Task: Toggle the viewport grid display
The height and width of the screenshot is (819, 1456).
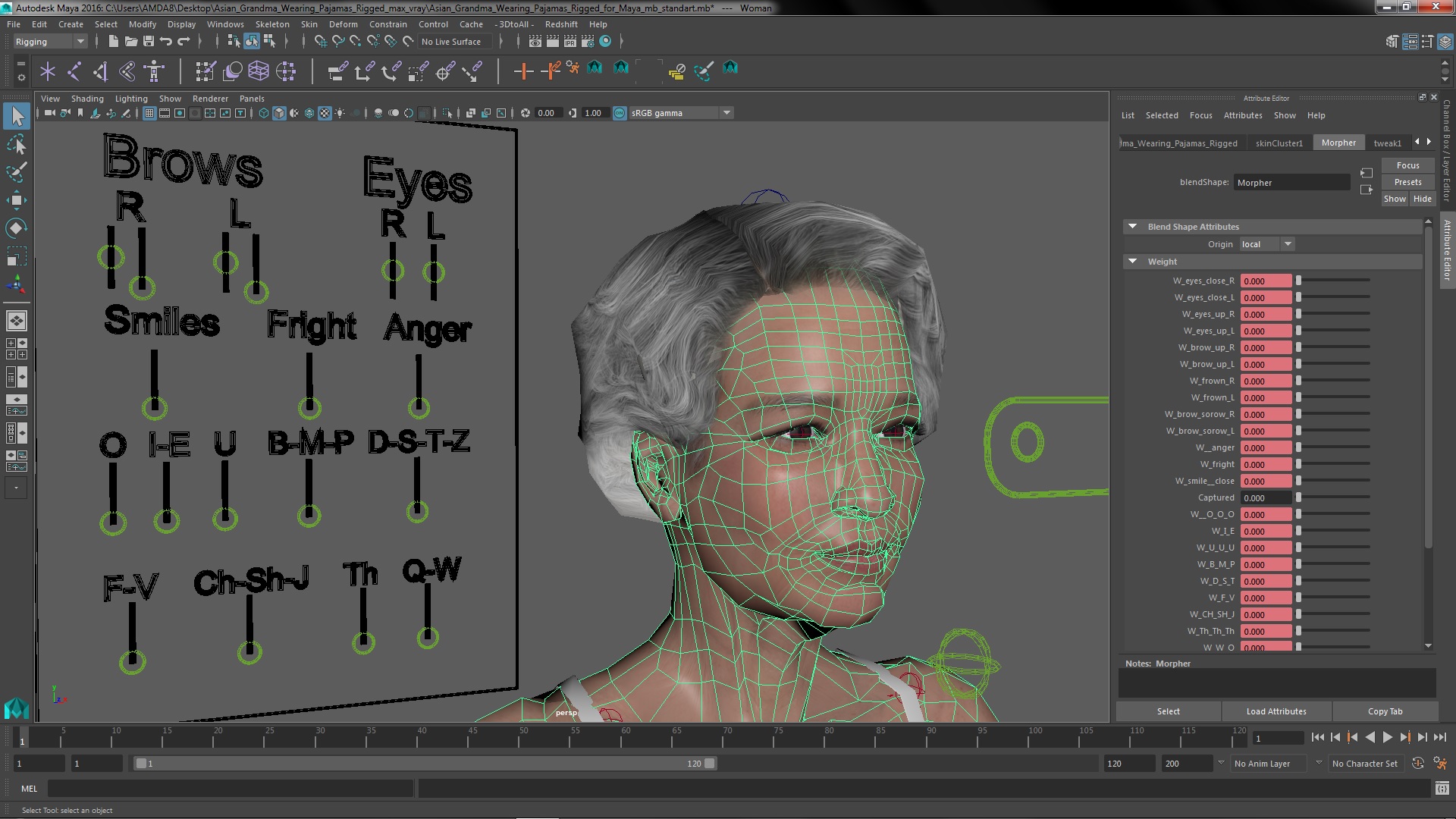Action: 149,113
